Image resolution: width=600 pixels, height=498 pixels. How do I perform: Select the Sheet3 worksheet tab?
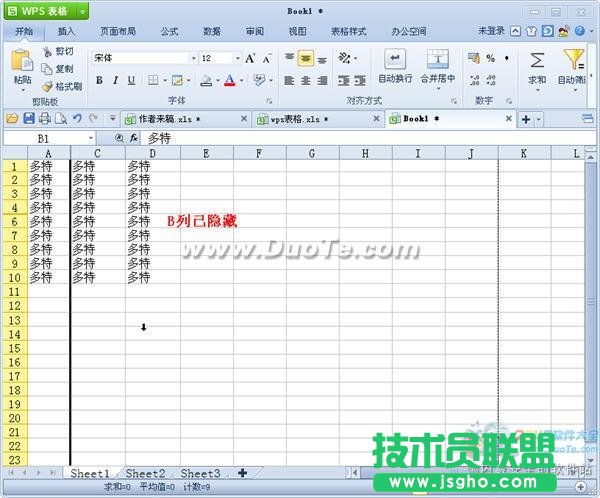[200, 474]
